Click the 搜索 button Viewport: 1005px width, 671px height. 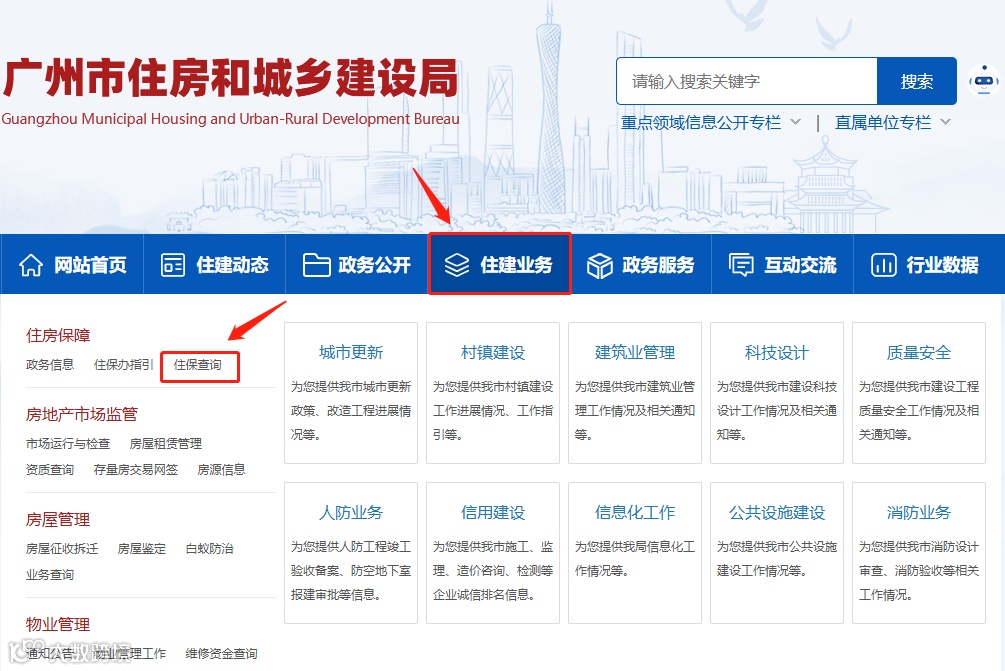917,81
